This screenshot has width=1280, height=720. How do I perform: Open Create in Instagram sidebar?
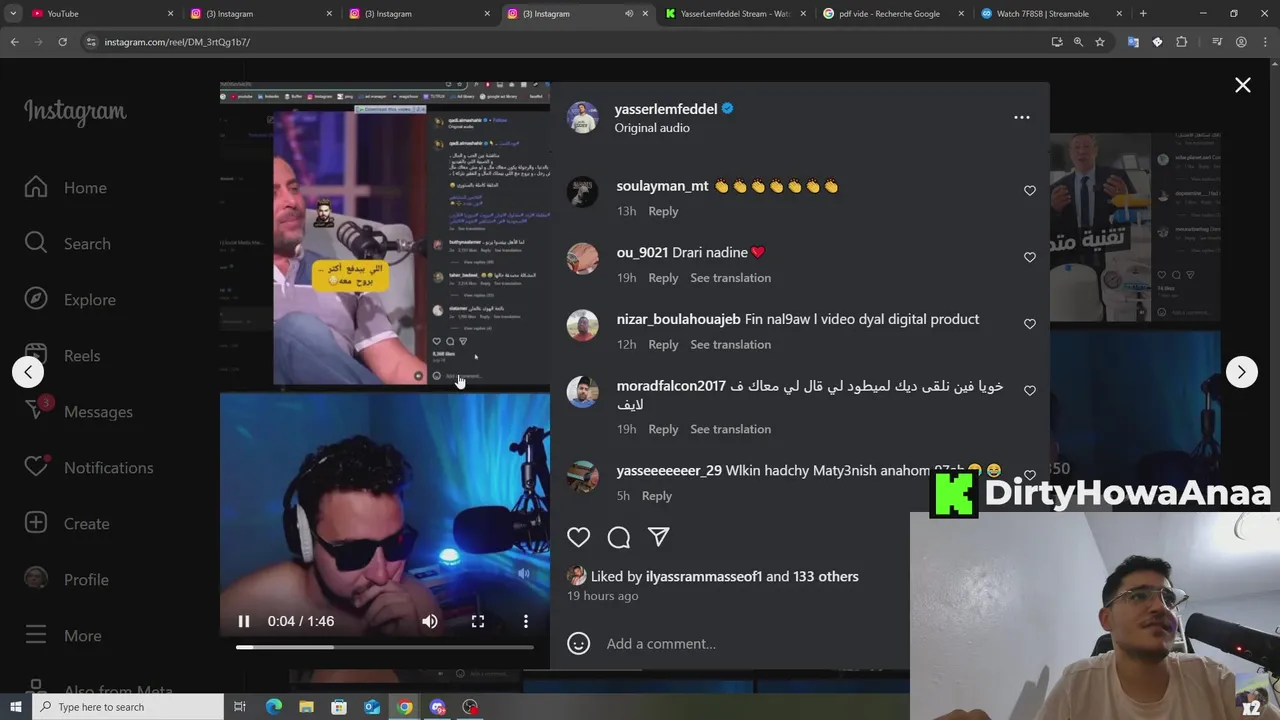tap(67, 524)
